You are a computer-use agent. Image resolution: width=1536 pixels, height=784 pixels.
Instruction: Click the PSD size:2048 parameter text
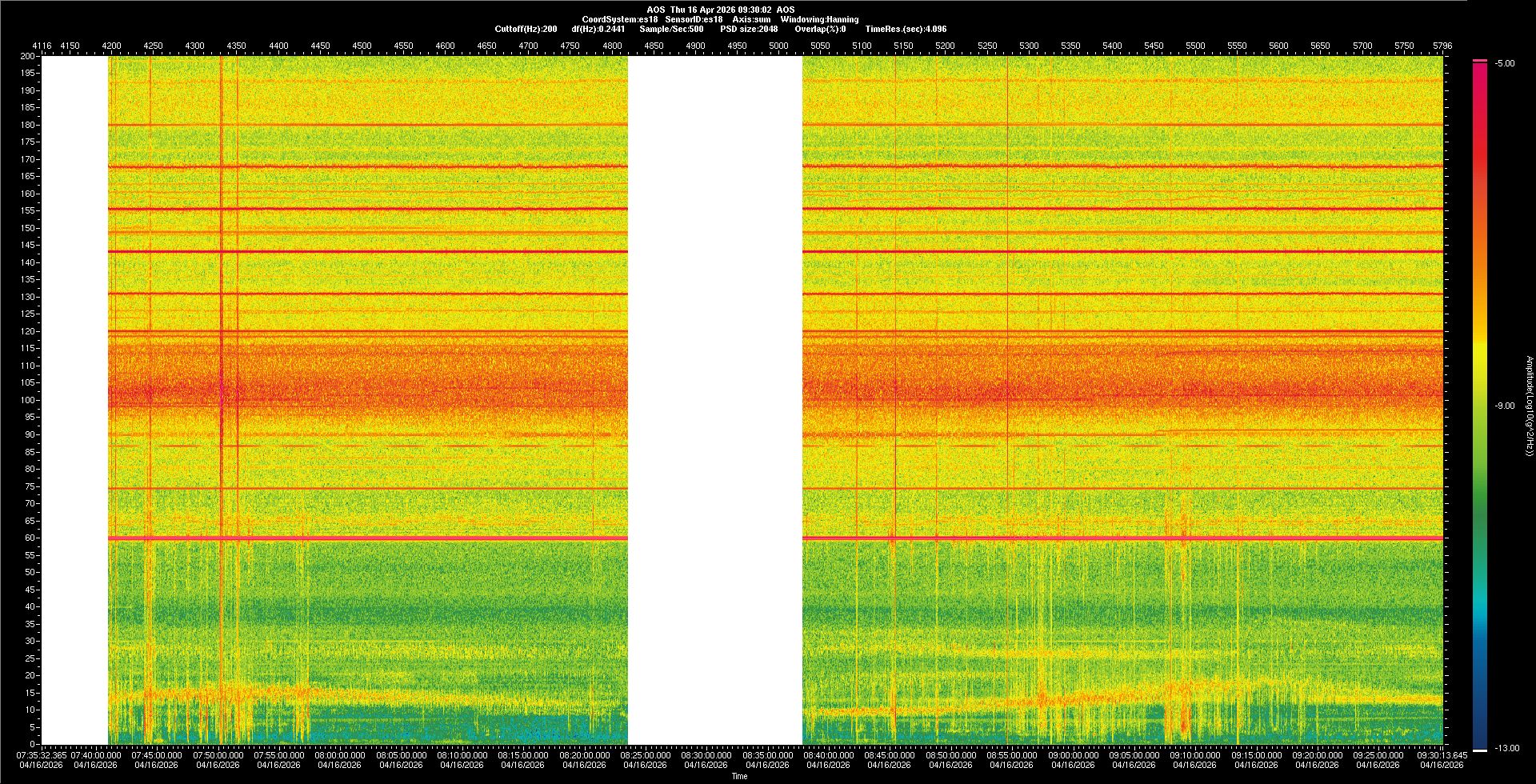pyautogui.click(x=749, y=29)
